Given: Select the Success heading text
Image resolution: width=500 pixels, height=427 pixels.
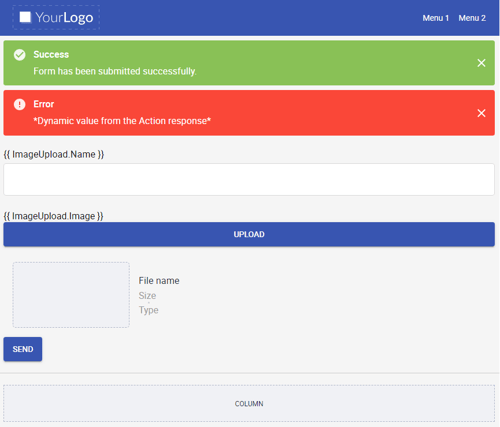Looking at the screenshot, I should (x=51, y=55).
